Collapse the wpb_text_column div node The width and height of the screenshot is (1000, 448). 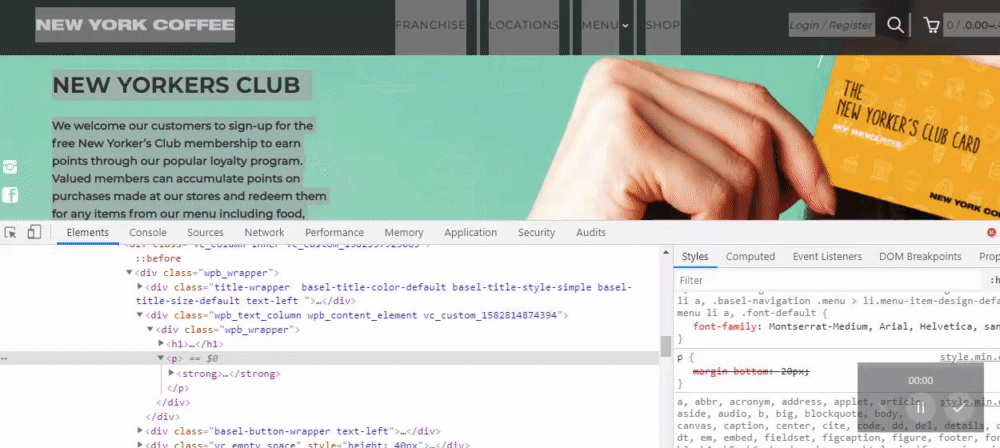[x=140, y=315]
